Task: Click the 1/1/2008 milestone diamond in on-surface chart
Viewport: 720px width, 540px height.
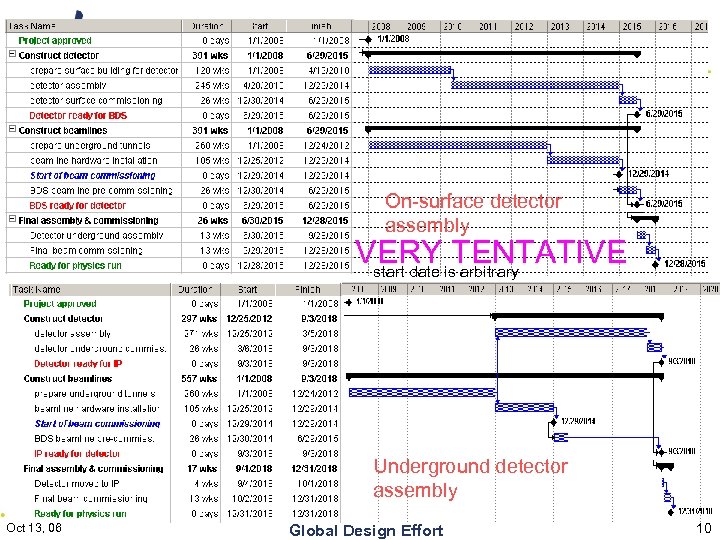Action: coord(367,39)
